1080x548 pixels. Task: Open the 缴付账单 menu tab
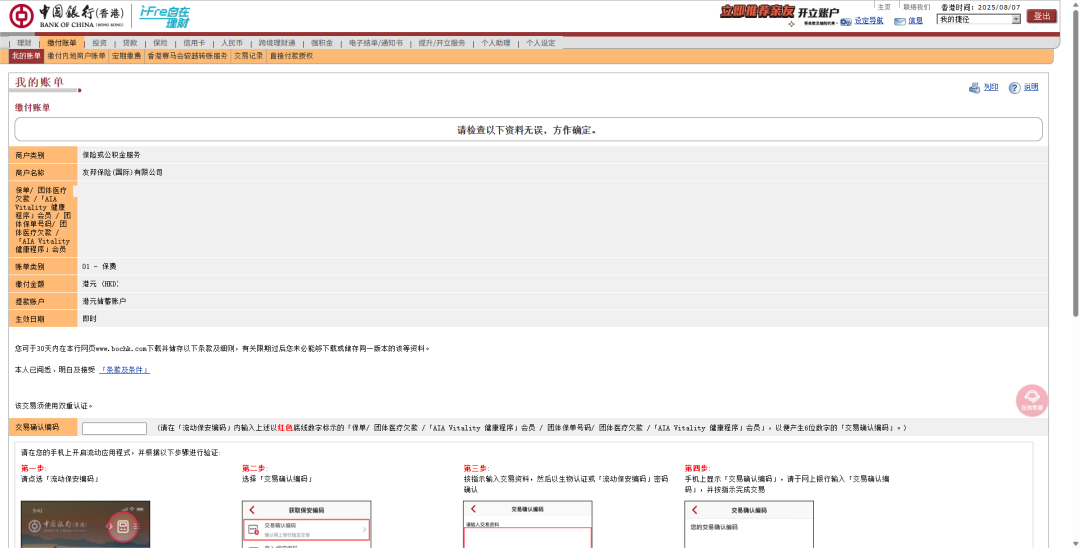coord(62,43)
